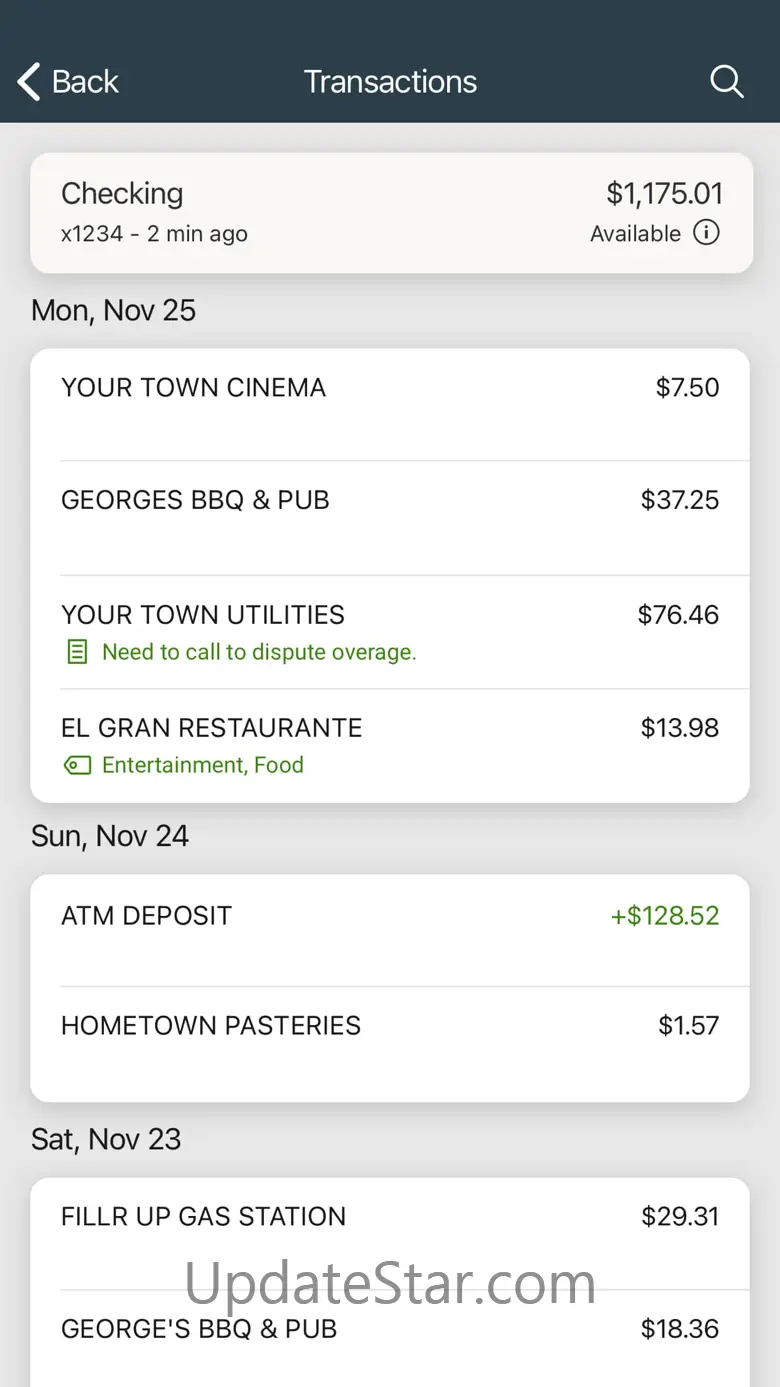Open the dispute overage note text
The image size is (780, 1387).
(259, 653)
